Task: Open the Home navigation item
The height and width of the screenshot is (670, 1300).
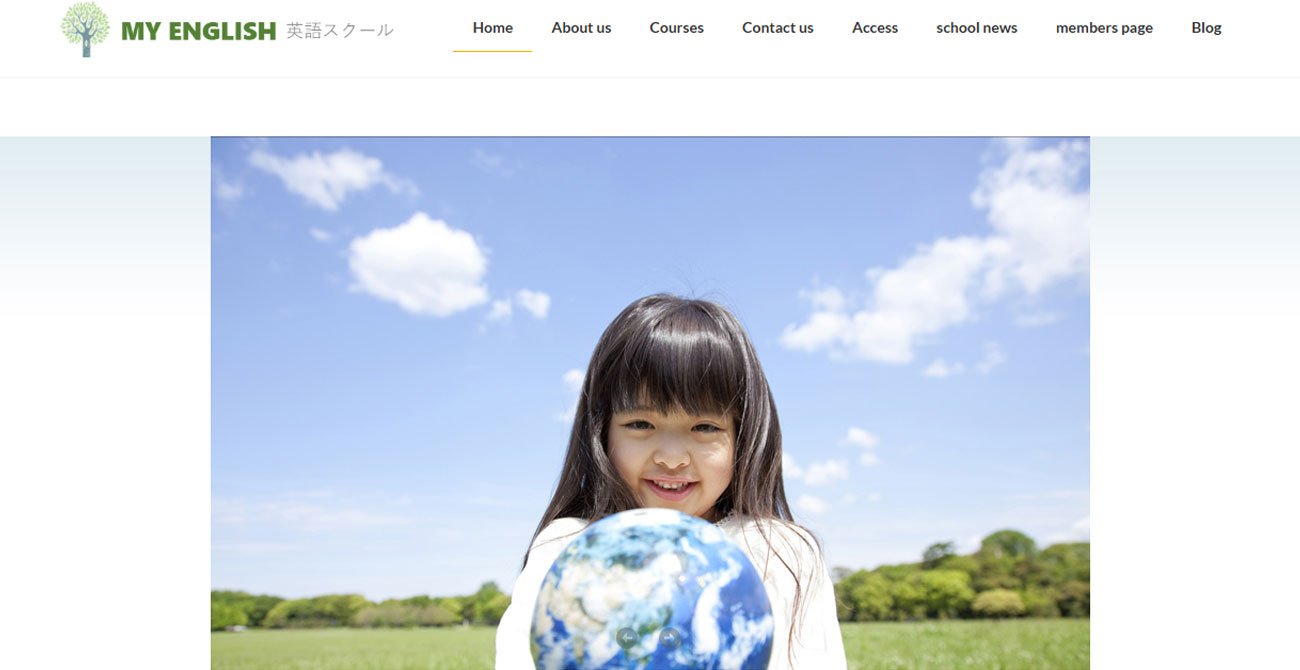Action: 492,27
